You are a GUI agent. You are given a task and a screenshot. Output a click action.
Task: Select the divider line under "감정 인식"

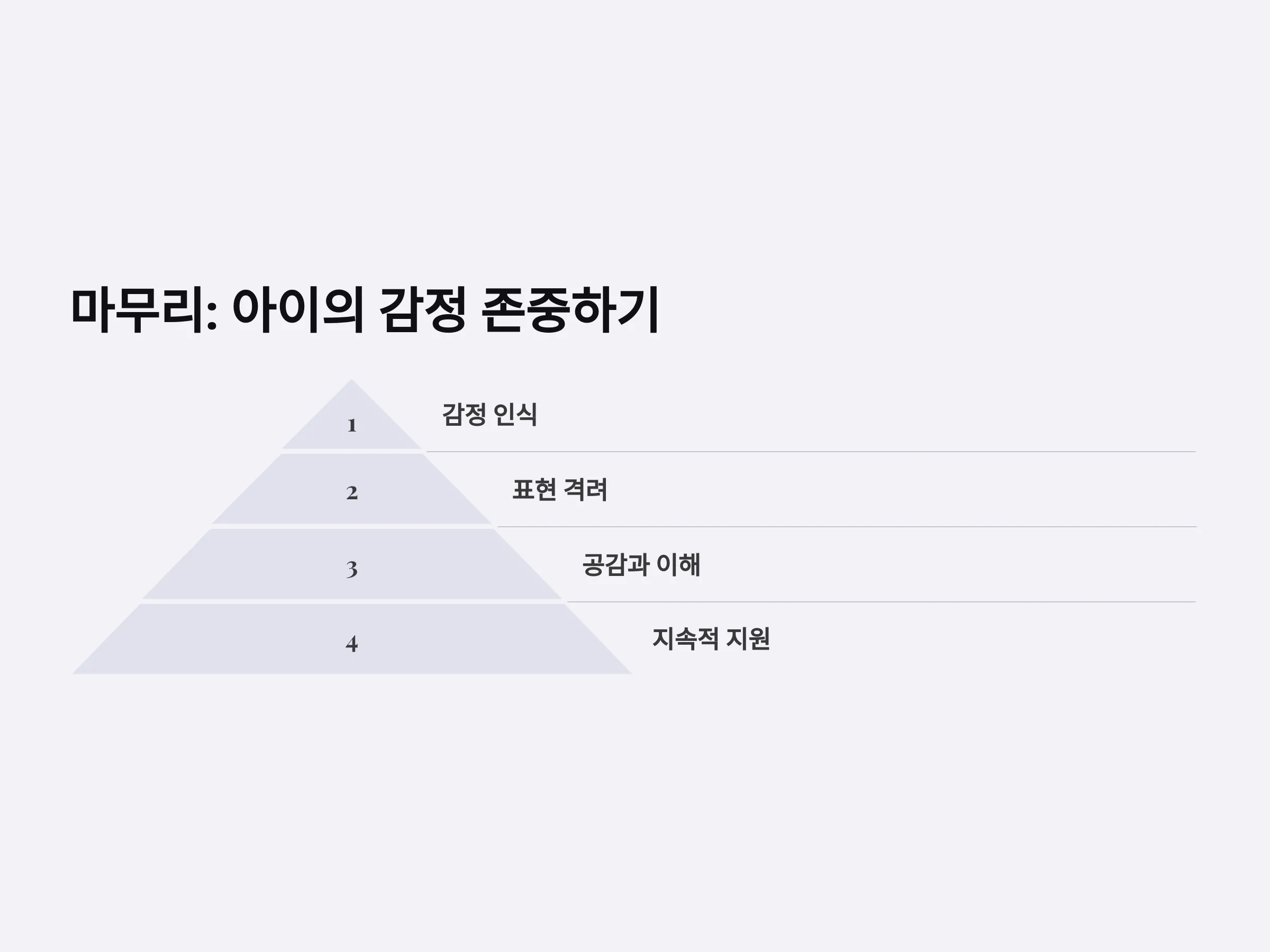tap(811, 452)
